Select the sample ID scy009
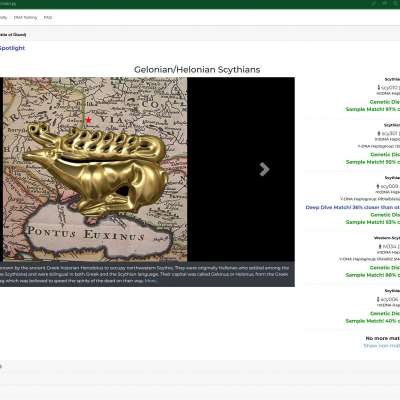400x400 pixels. click(389, 186)
